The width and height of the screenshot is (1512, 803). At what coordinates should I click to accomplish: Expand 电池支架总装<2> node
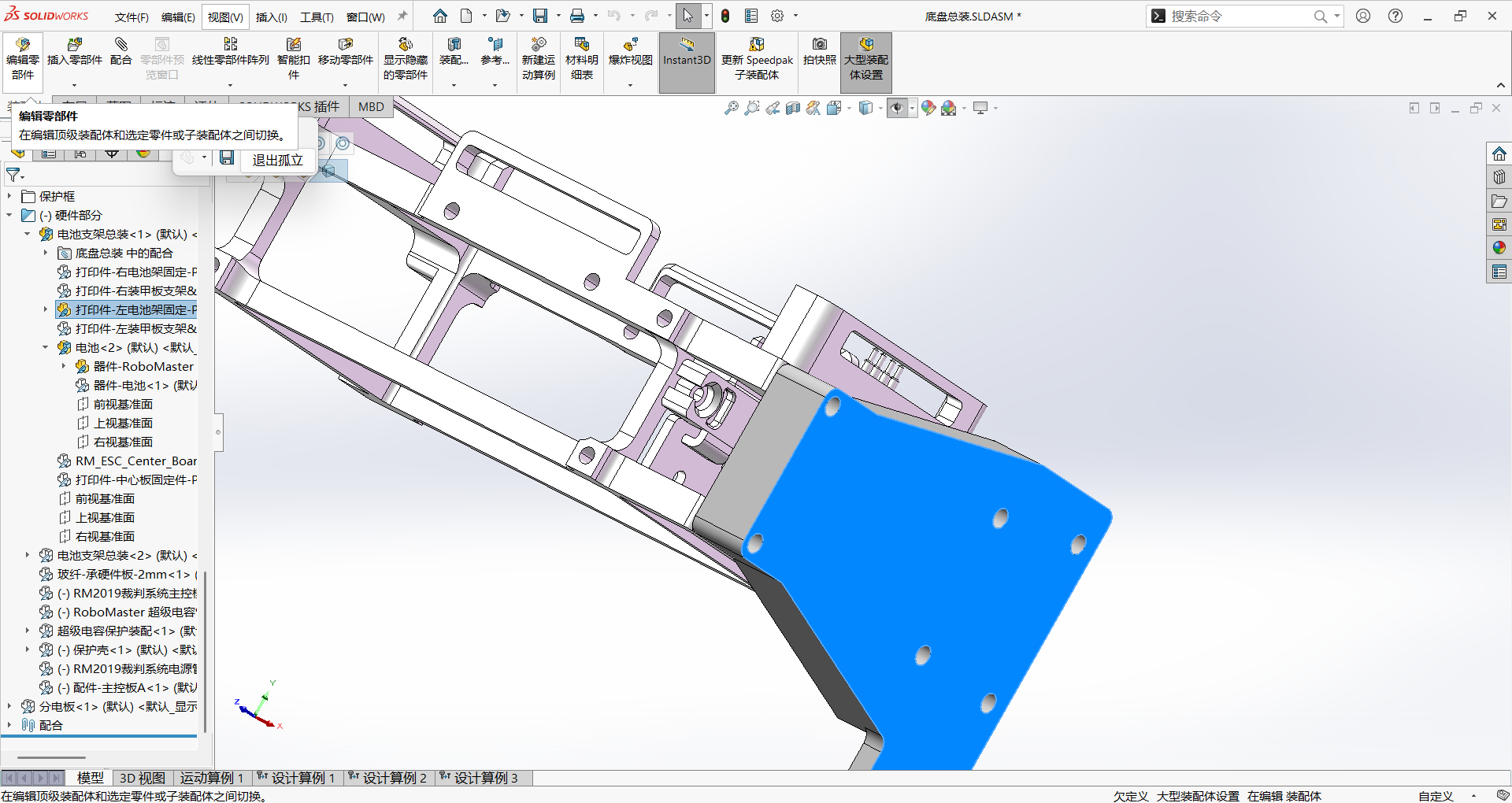28,555
